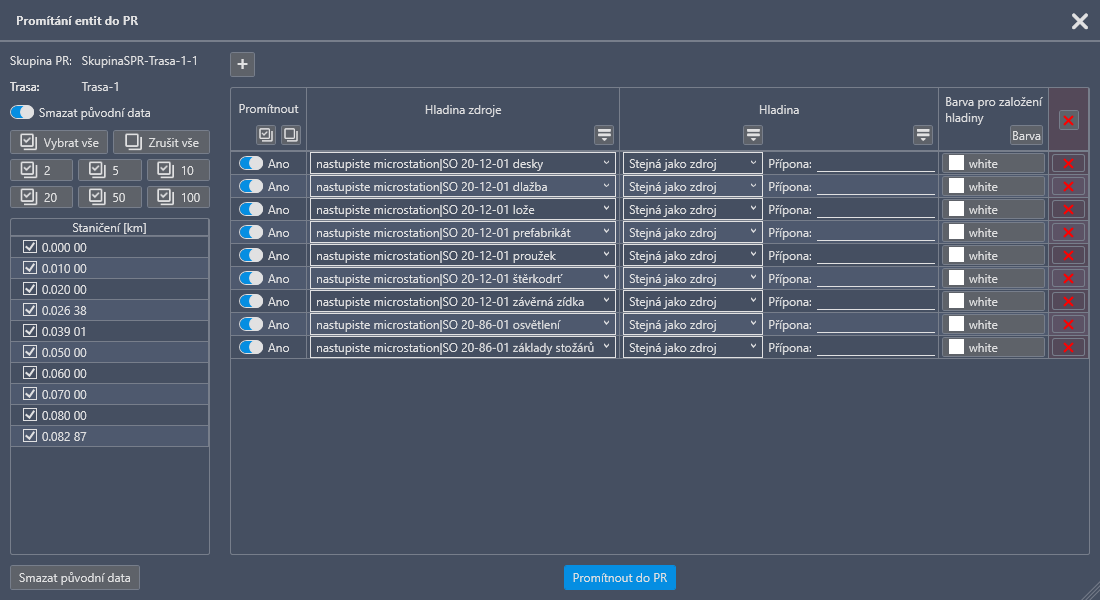Uncheck station 0.026 38 checkbox
The image size is (1100, 600).
pos(30,310)
